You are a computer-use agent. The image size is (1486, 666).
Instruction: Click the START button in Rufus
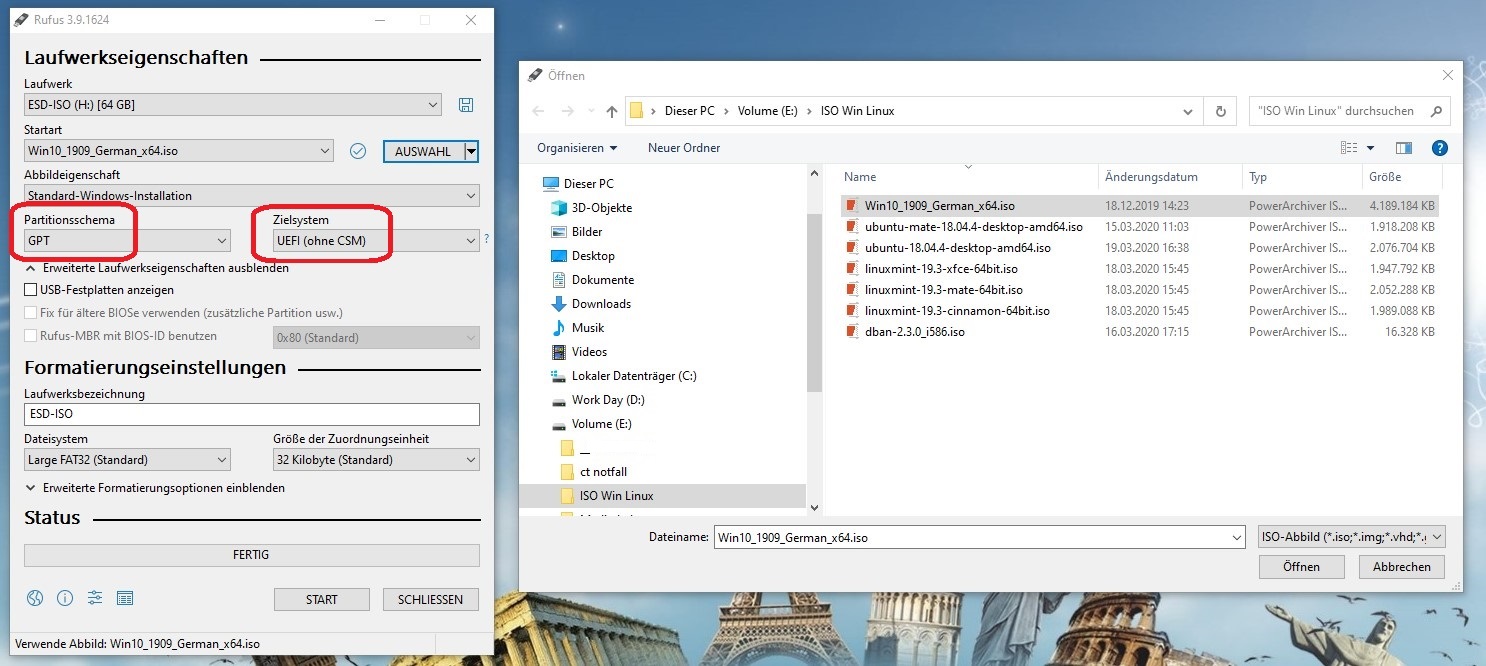click(x=322, y=599)
